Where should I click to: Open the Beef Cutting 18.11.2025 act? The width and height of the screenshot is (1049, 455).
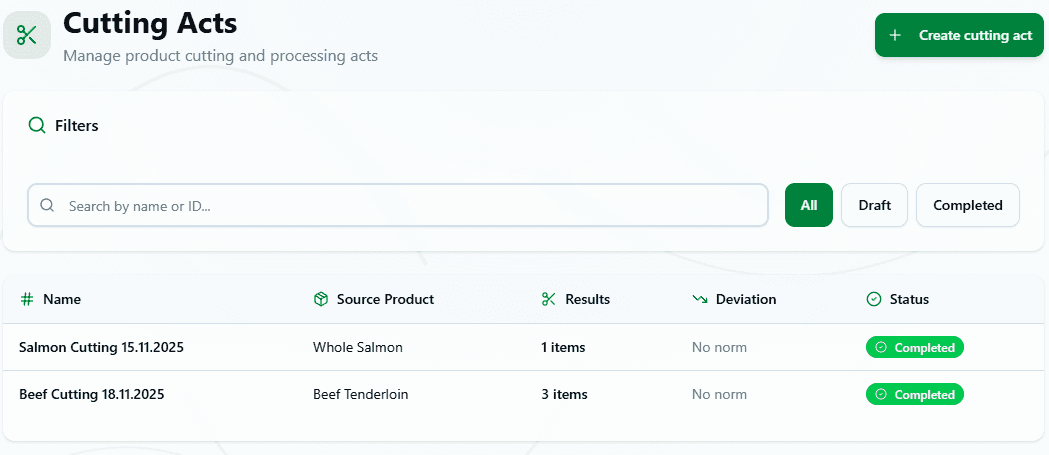click(x=91, y=394)
